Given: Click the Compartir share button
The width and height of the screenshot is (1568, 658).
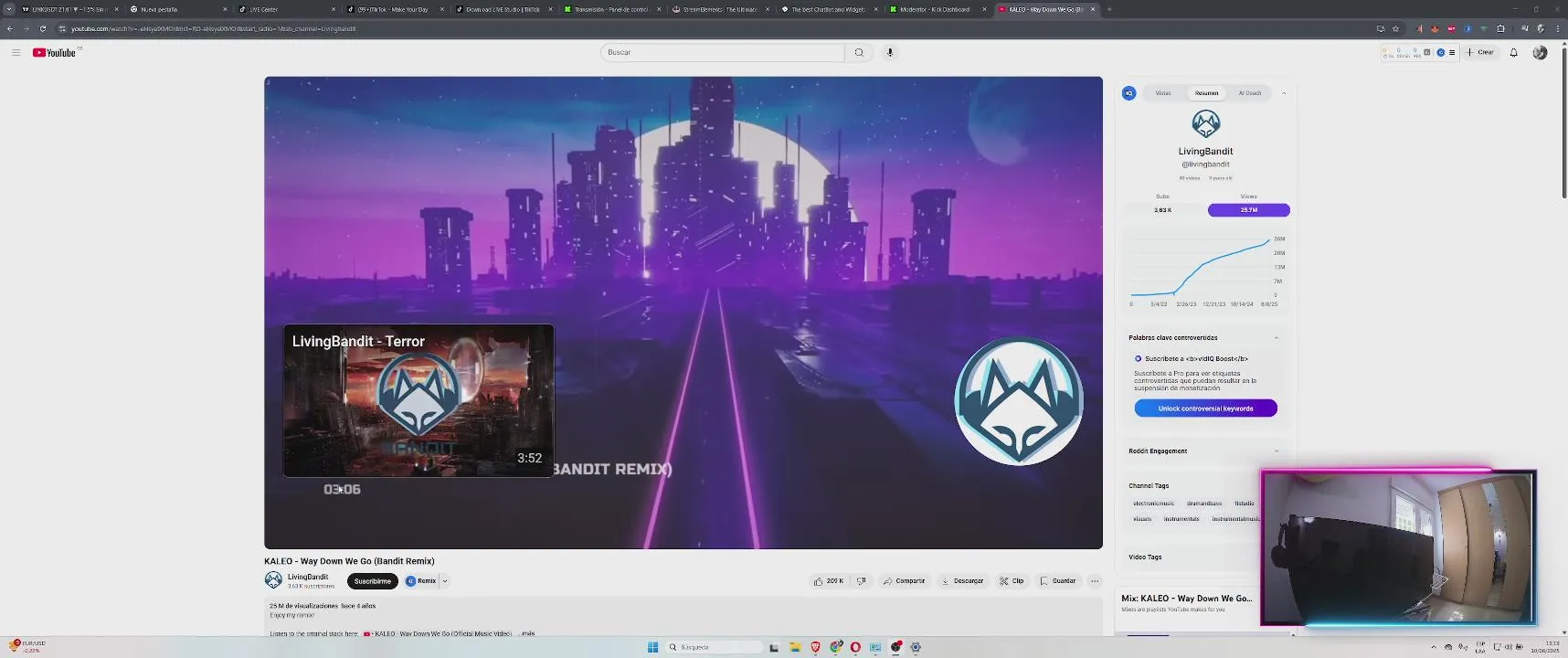Looking at the screenshot, I should pyautogui.click(x=905, y=580).
